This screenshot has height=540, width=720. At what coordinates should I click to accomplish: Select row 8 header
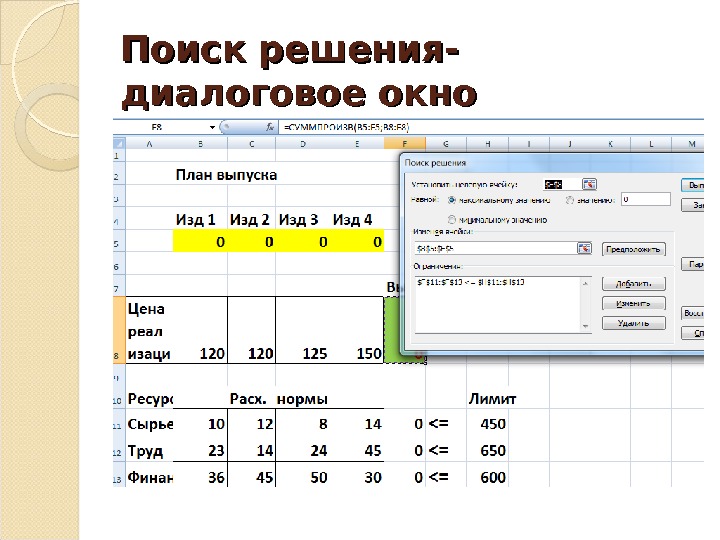tap(119, 330)
